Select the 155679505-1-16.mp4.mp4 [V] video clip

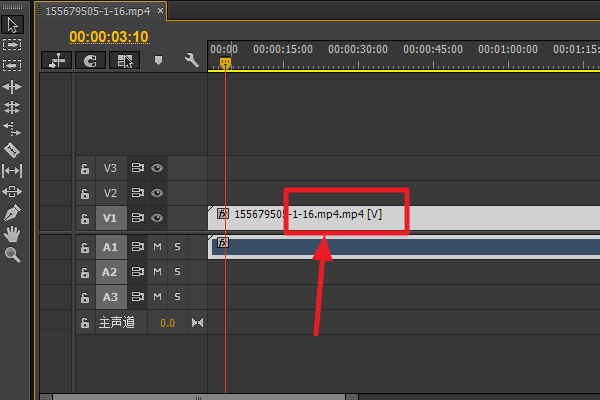point(404,218)
